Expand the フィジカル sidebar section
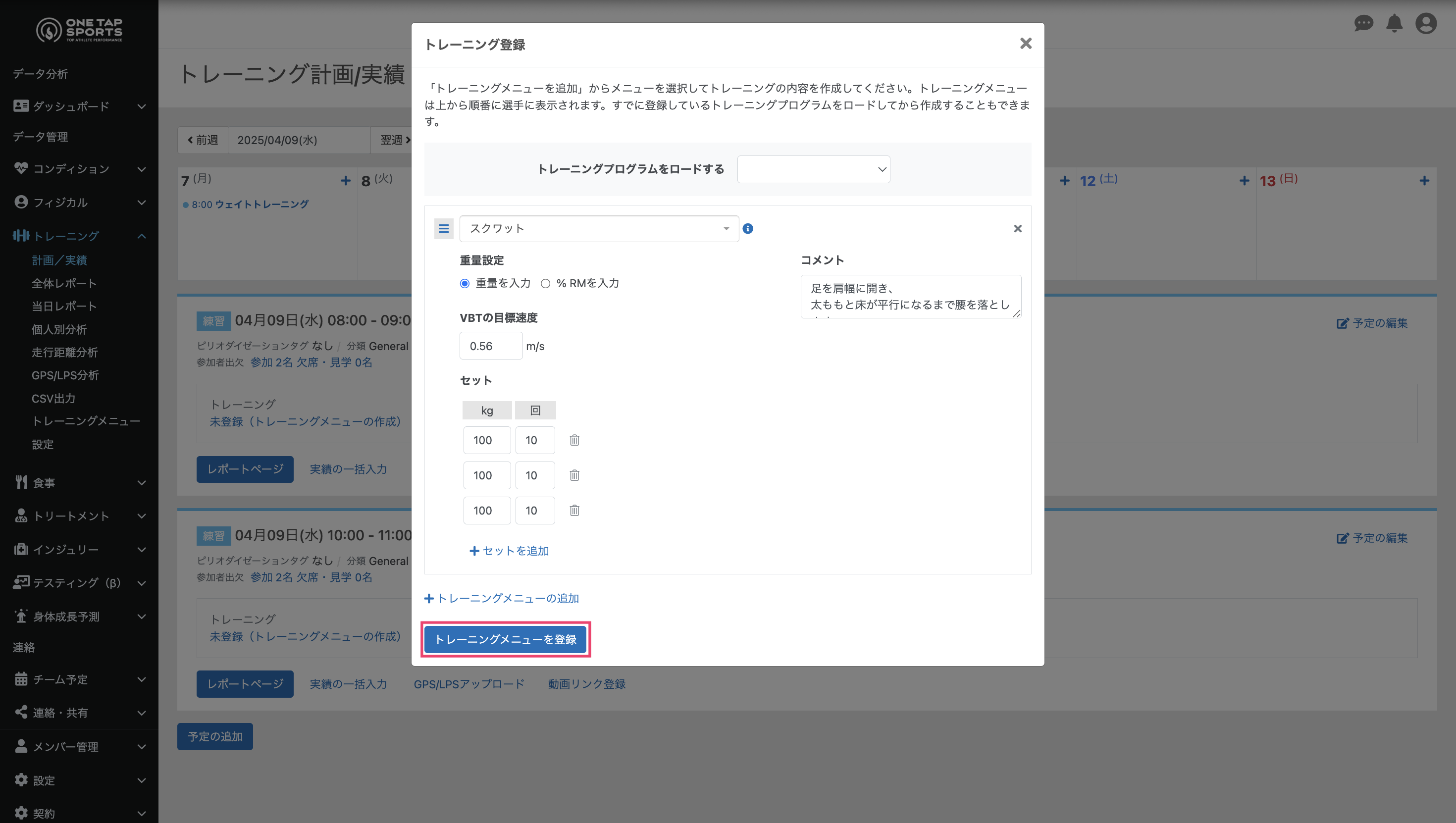 pos(142,203)
